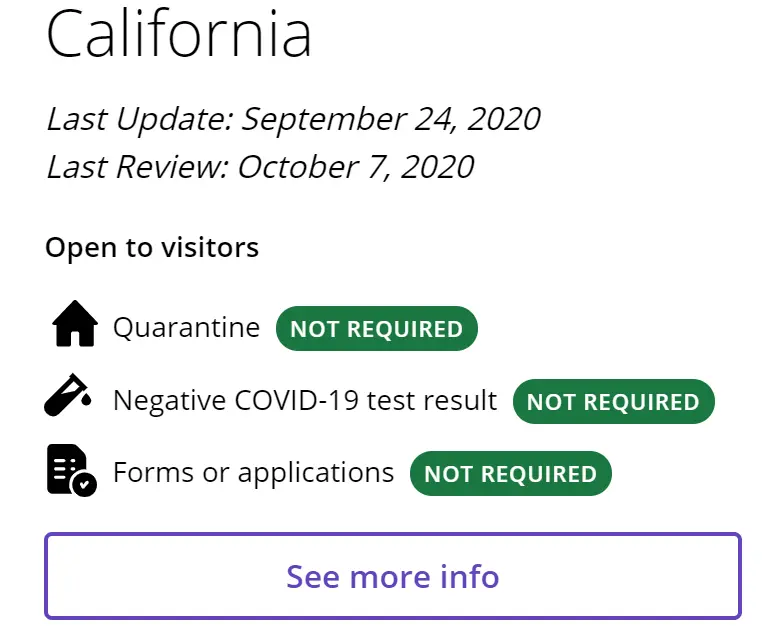766x634 pixels.
Task: Click the word 'visitors' in status
Action: point(210,247)
